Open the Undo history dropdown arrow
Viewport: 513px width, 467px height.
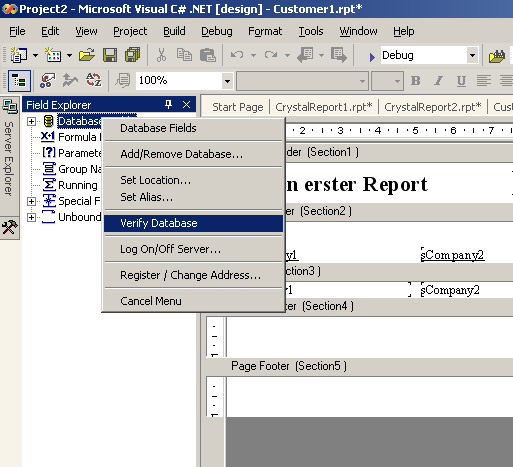(x=253, y=55)
